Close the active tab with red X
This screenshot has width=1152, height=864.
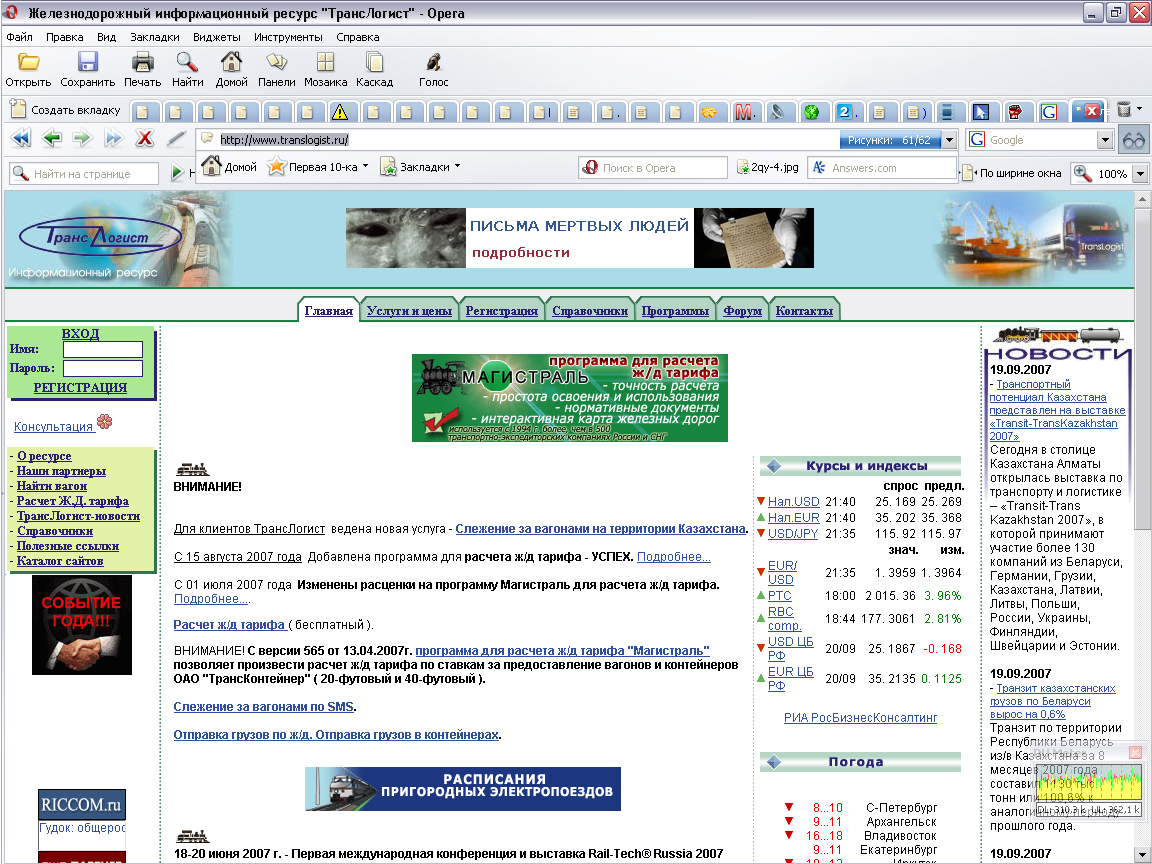tap(1092, 111)
